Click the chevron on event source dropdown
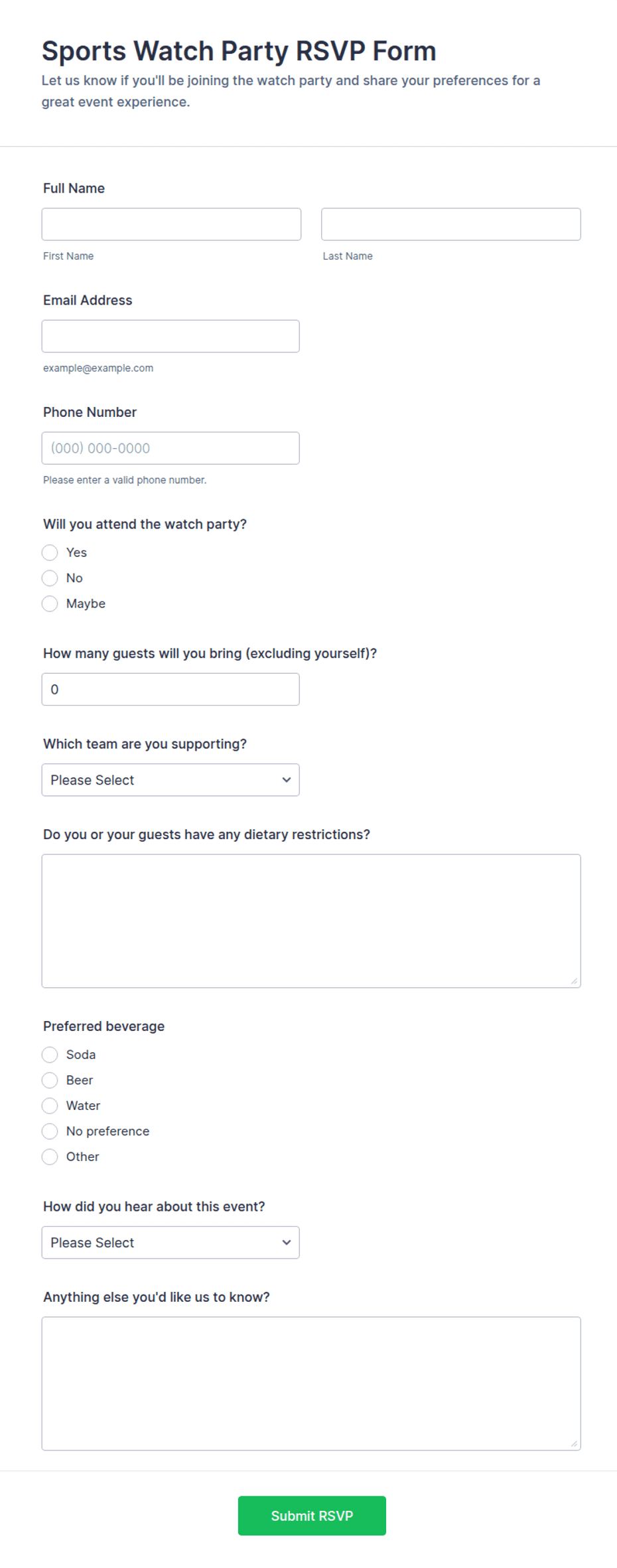617x1568 pixels. pos(287,1243)
